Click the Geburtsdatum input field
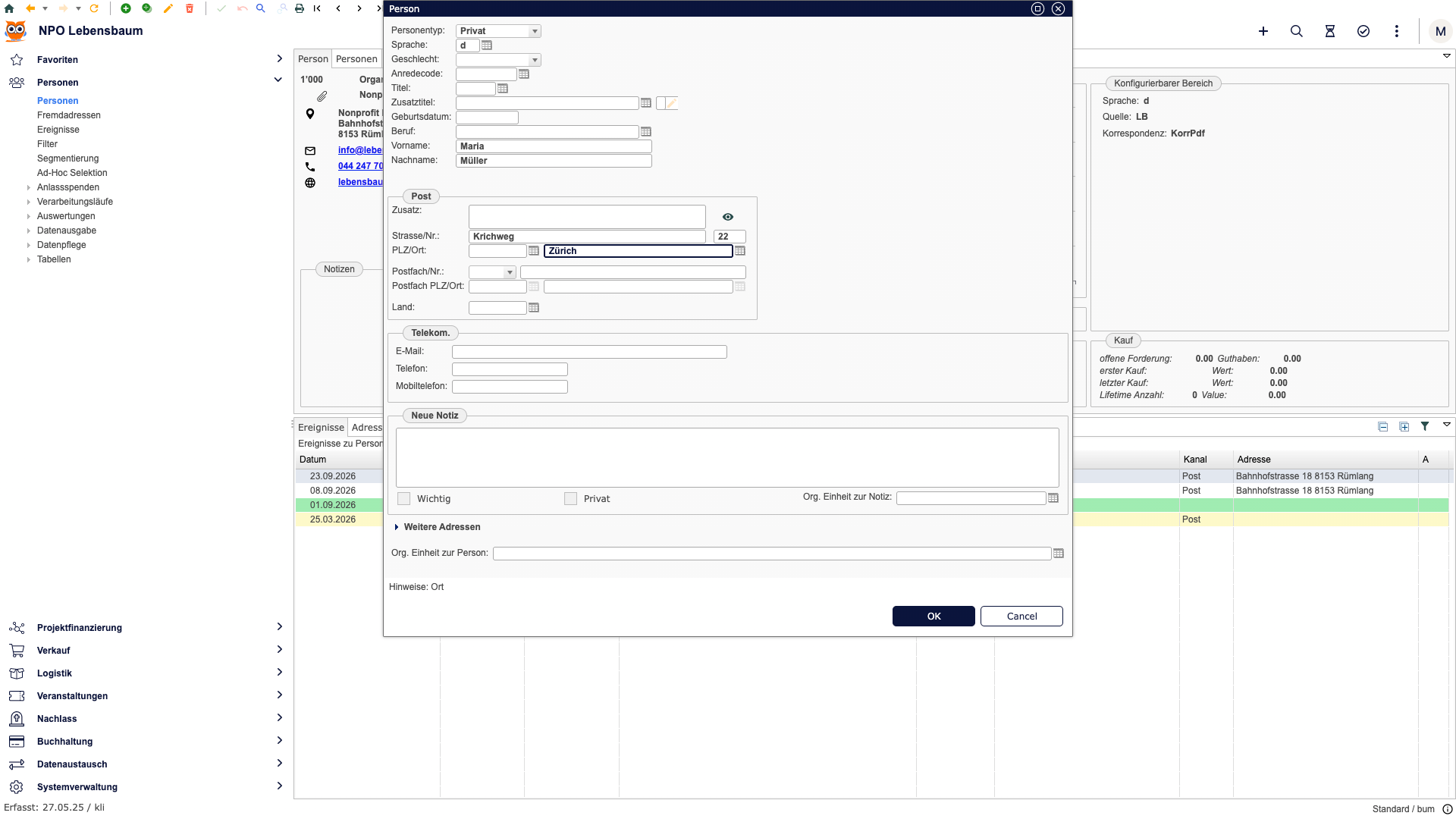The height and width of the screenshot is (819, 1456). point(487,118)
